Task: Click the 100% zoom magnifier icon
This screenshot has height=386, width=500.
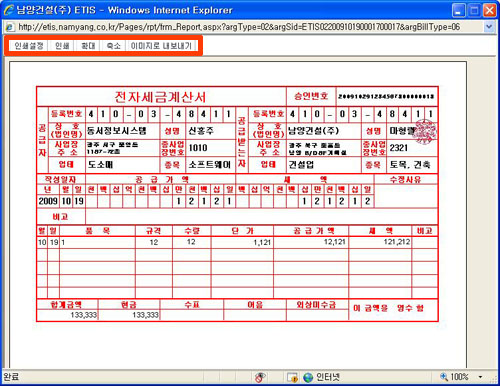Action: (x=444, y=377)
